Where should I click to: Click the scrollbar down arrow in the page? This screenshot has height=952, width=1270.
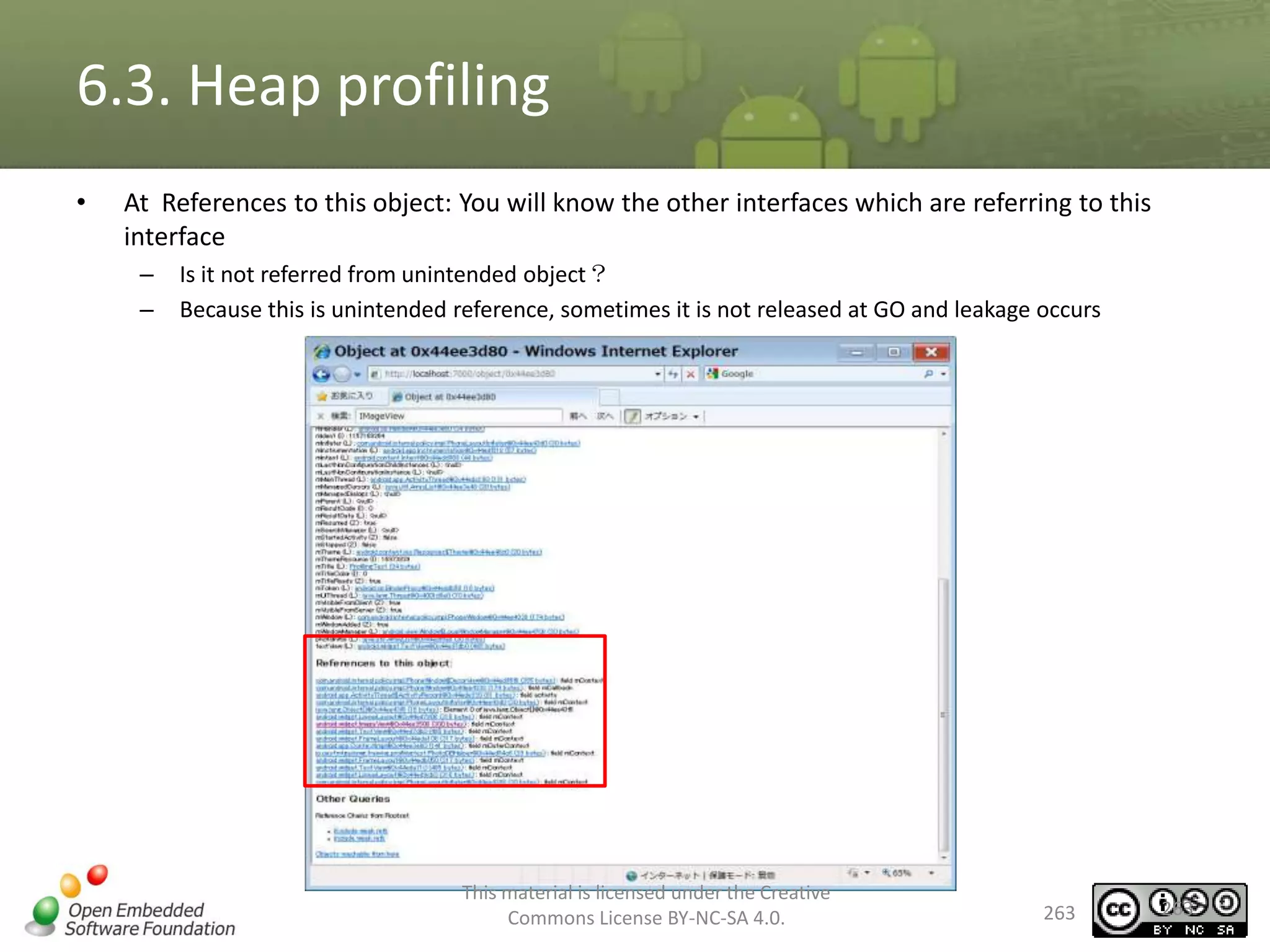(x=944, y=857)
